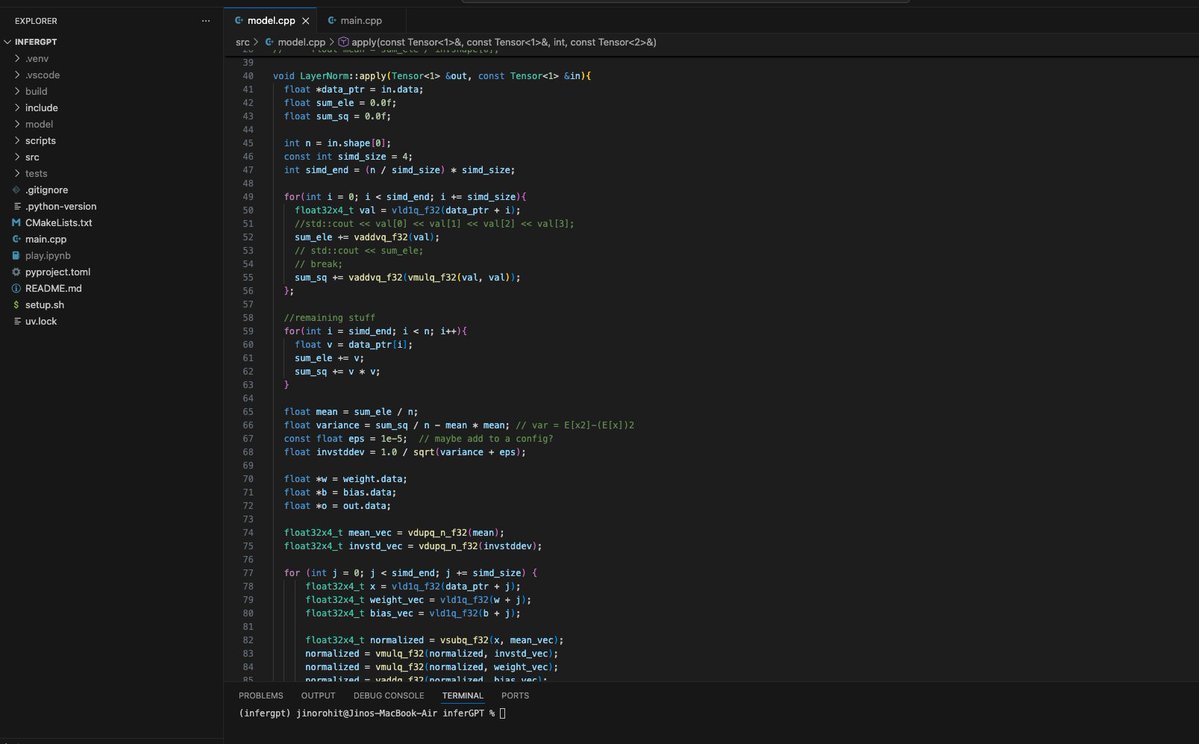Click in the terminal prompt input
Image resolution: width=1199 pixels, height=744 pixels.
(502, 713)
